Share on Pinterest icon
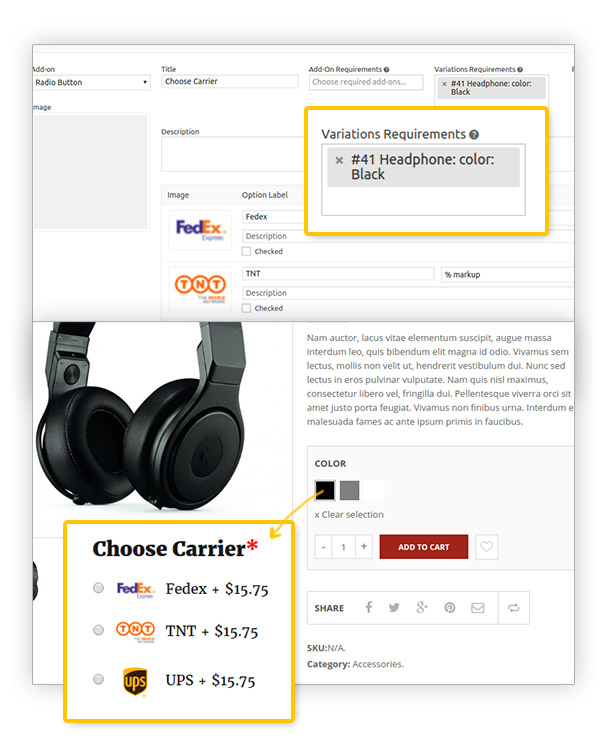Image resolution: width=600 pixels, height=756 pixels. tap(450, 608)
